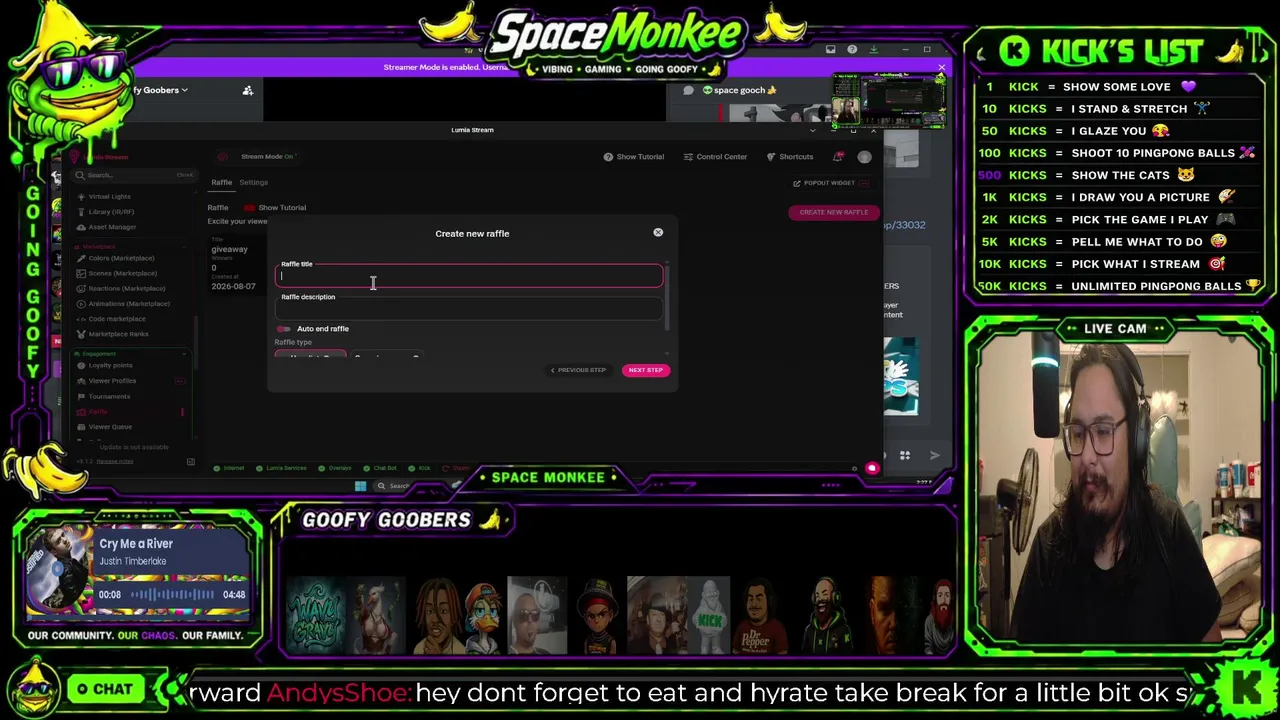This screenshot has height=720, width=1280.
Task: Go to Next Step in raffle wizard
Action: [645, 370]
